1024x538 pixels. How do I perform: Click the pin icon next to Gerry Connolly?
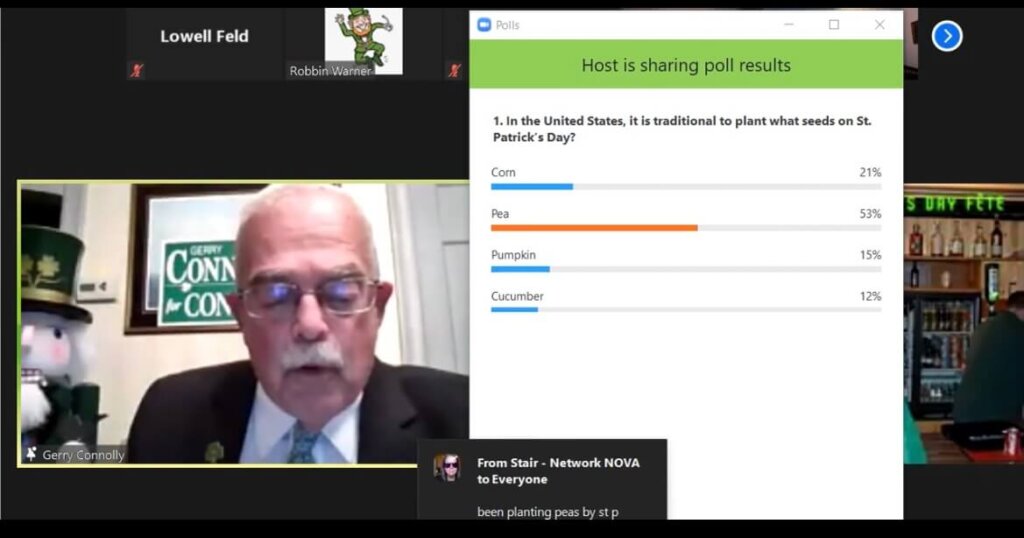(31, 454)
